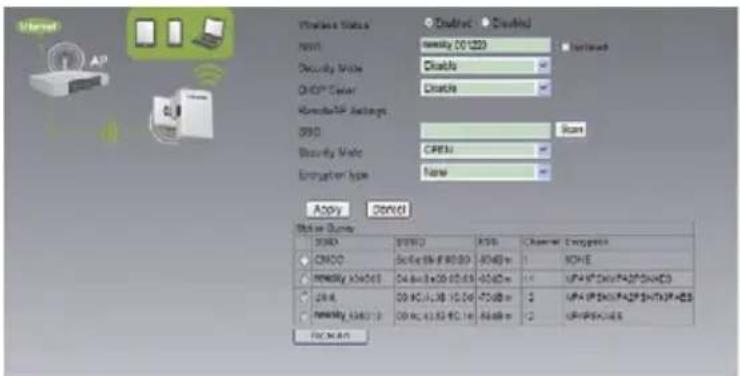Open the DHCP Server dropdown

[x=486, y=88]
